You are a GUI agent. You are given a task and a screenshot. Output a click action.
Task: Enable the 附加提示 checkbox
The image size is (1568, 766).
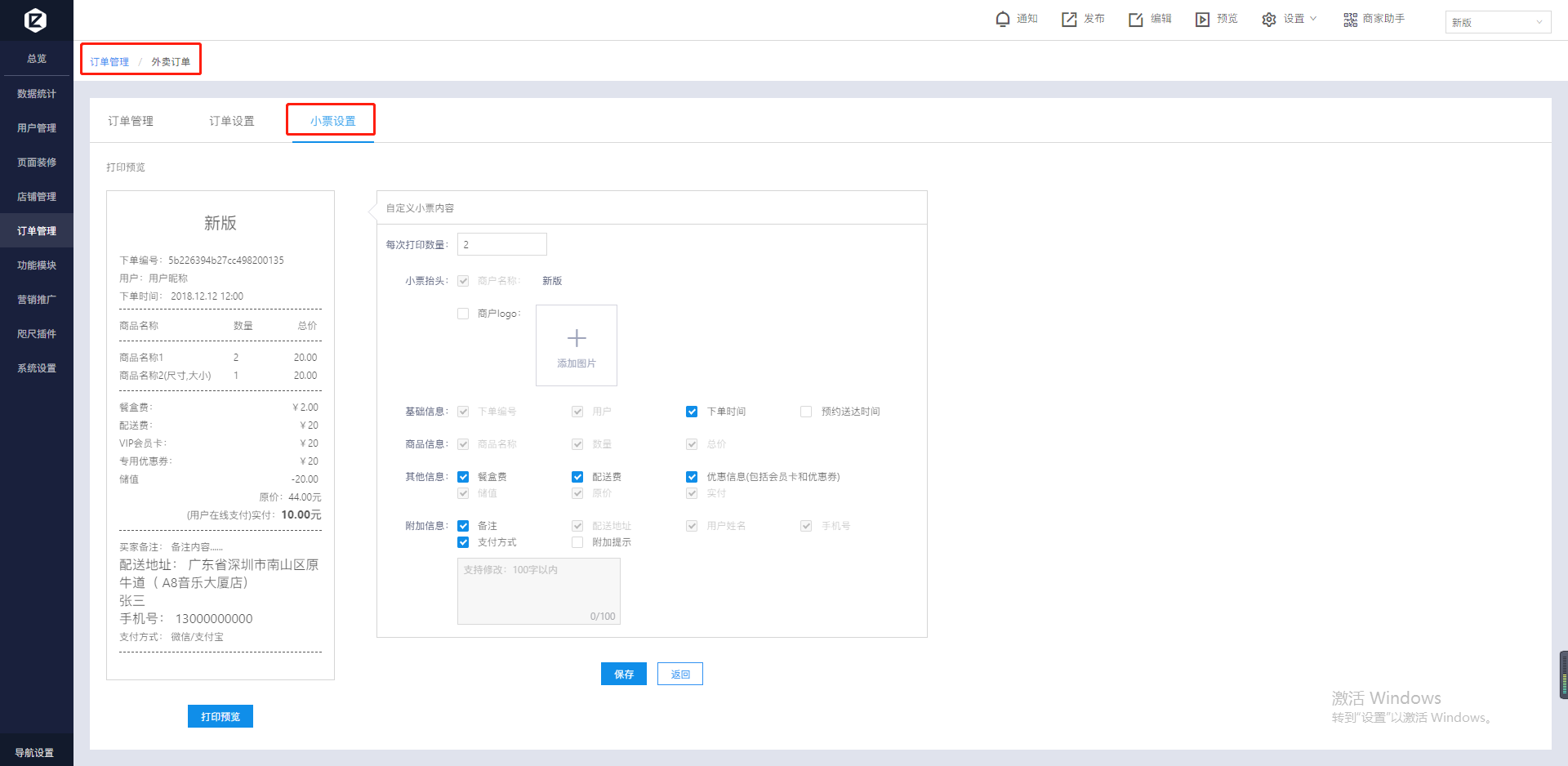[577, 542]
